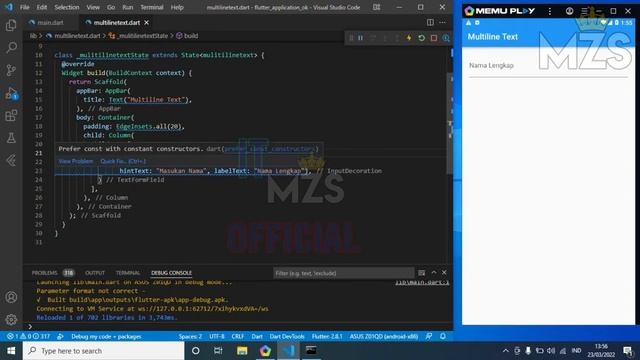This screenshot has height=360, width=640.
Task: Clear the debug console output
Action: coord(421,273)
